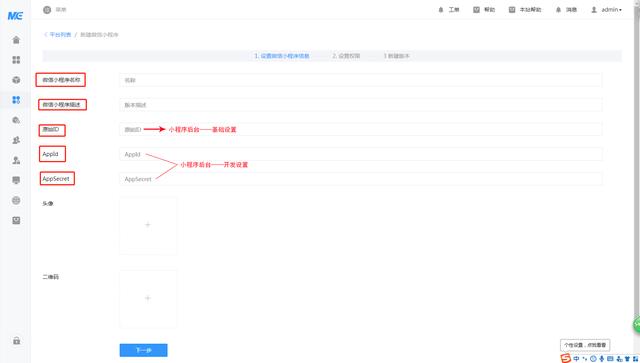The height and width of the screenshot is (363, 640).
Task: Toggle punctuation mode in the IME bar
Action: (x=584, y=359)
